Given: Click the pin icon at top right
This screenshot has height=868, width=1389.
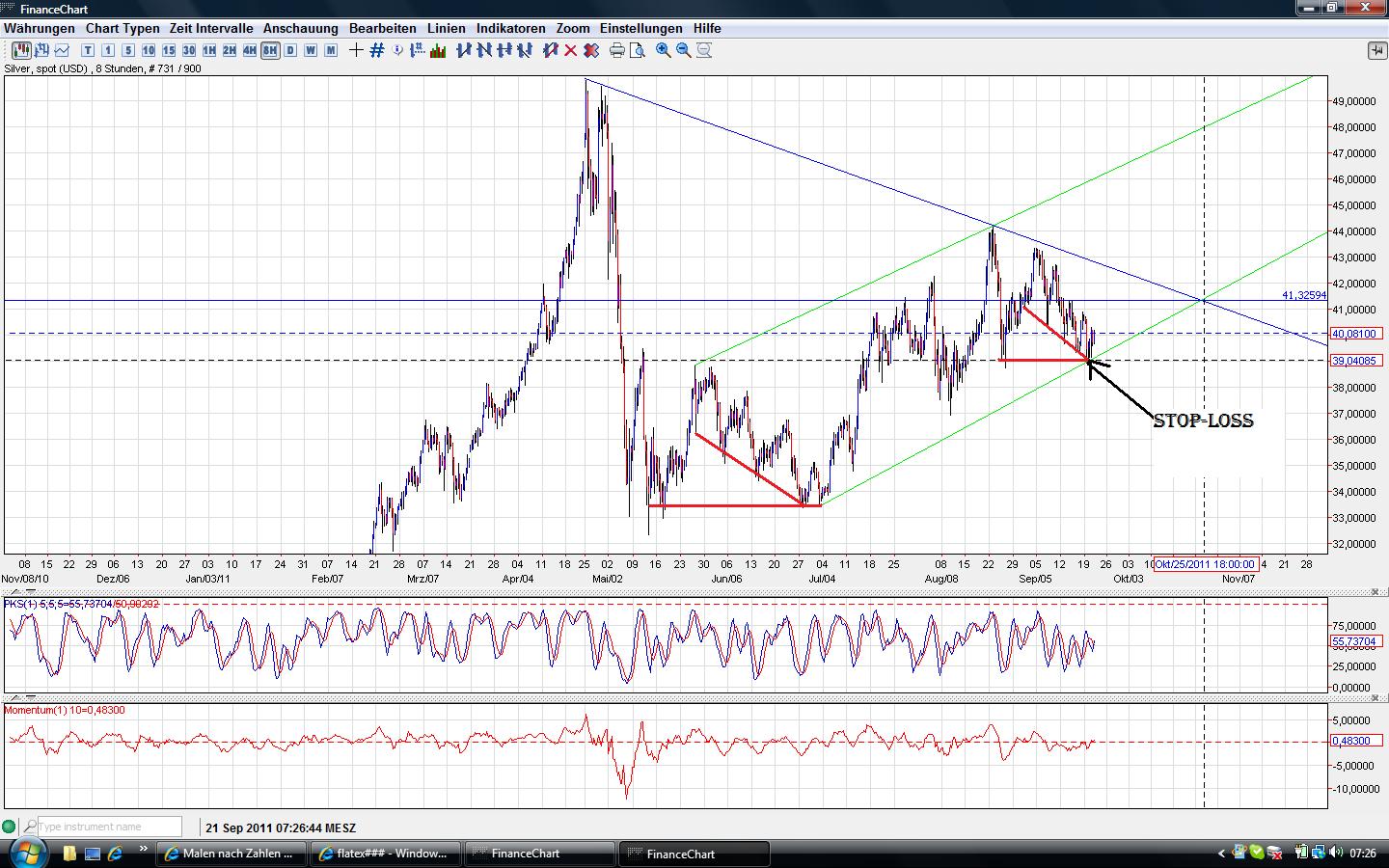Looking at the screenshot, I should click(x=1376, y=50).
